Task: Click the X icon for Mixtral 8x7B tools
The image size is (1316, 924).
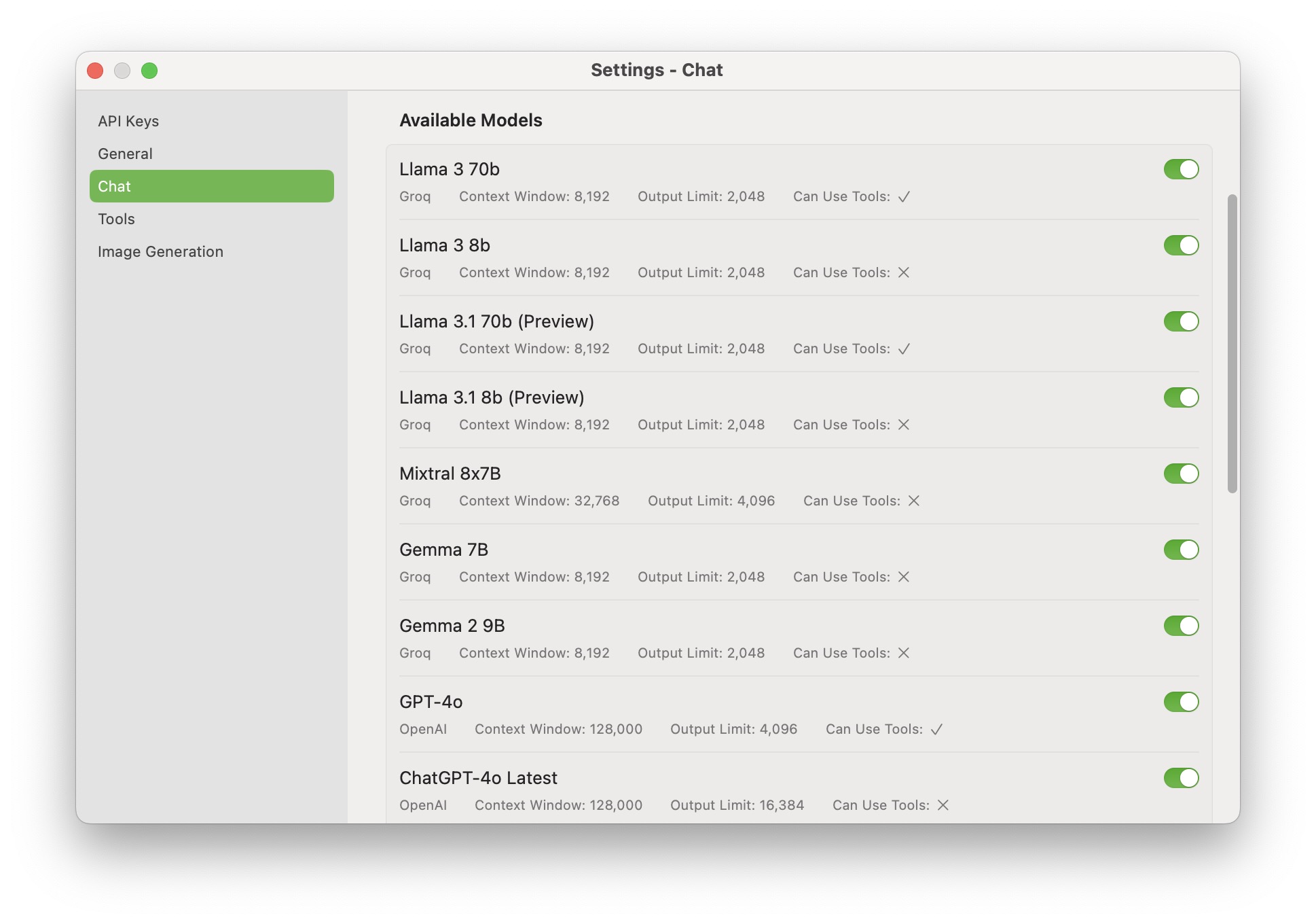Action: coord(914,501)
